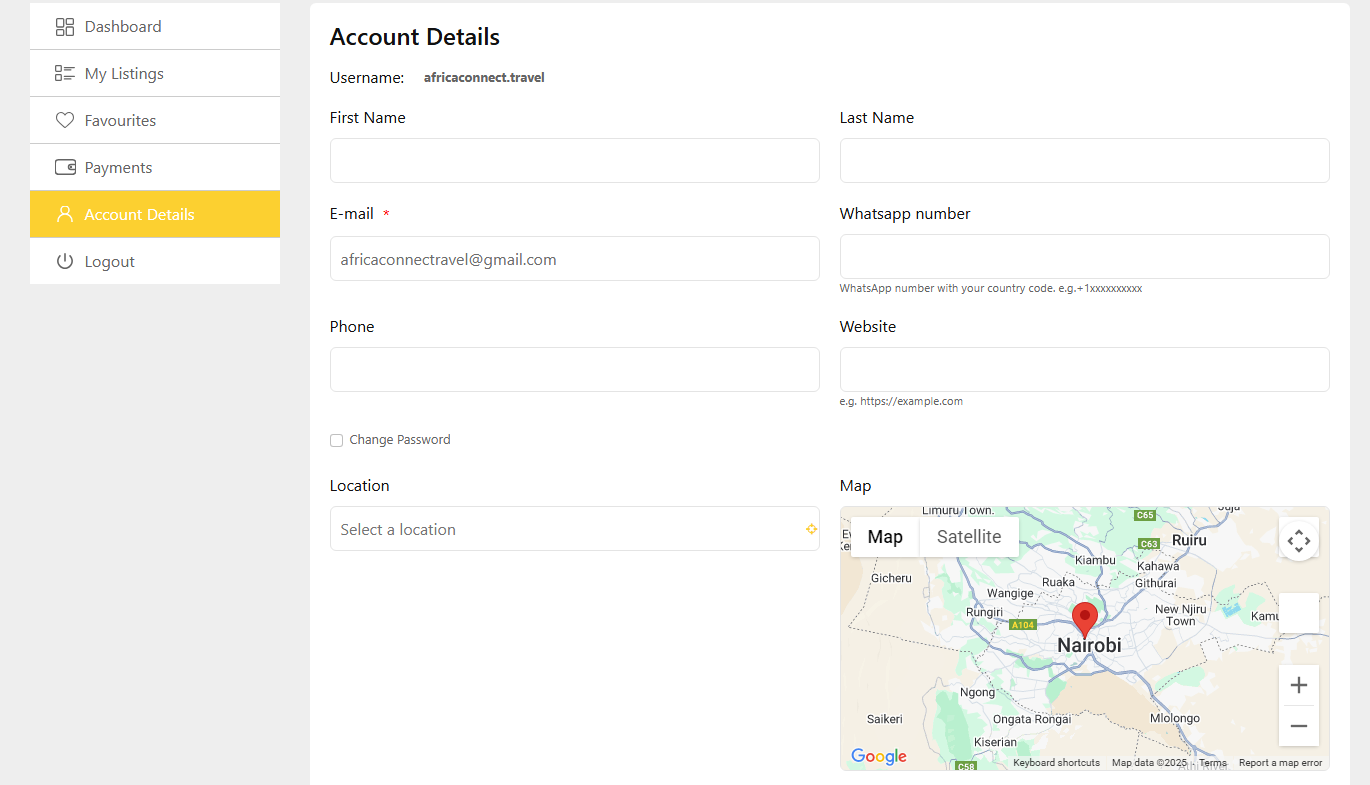Open the Select a location dropdown

click(x=565, y=529)
